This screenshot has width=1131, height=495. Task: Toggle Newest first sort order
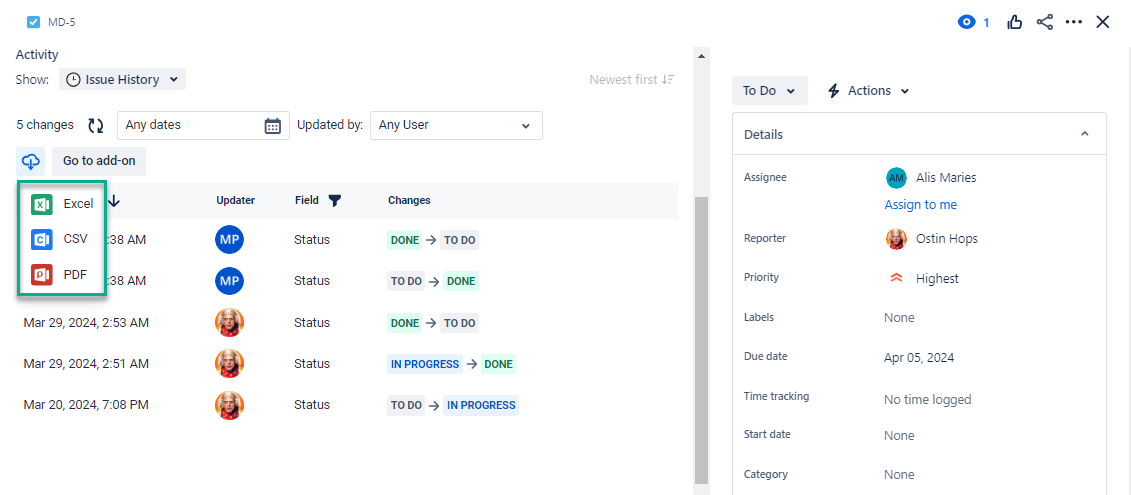(x=631, y=79)
